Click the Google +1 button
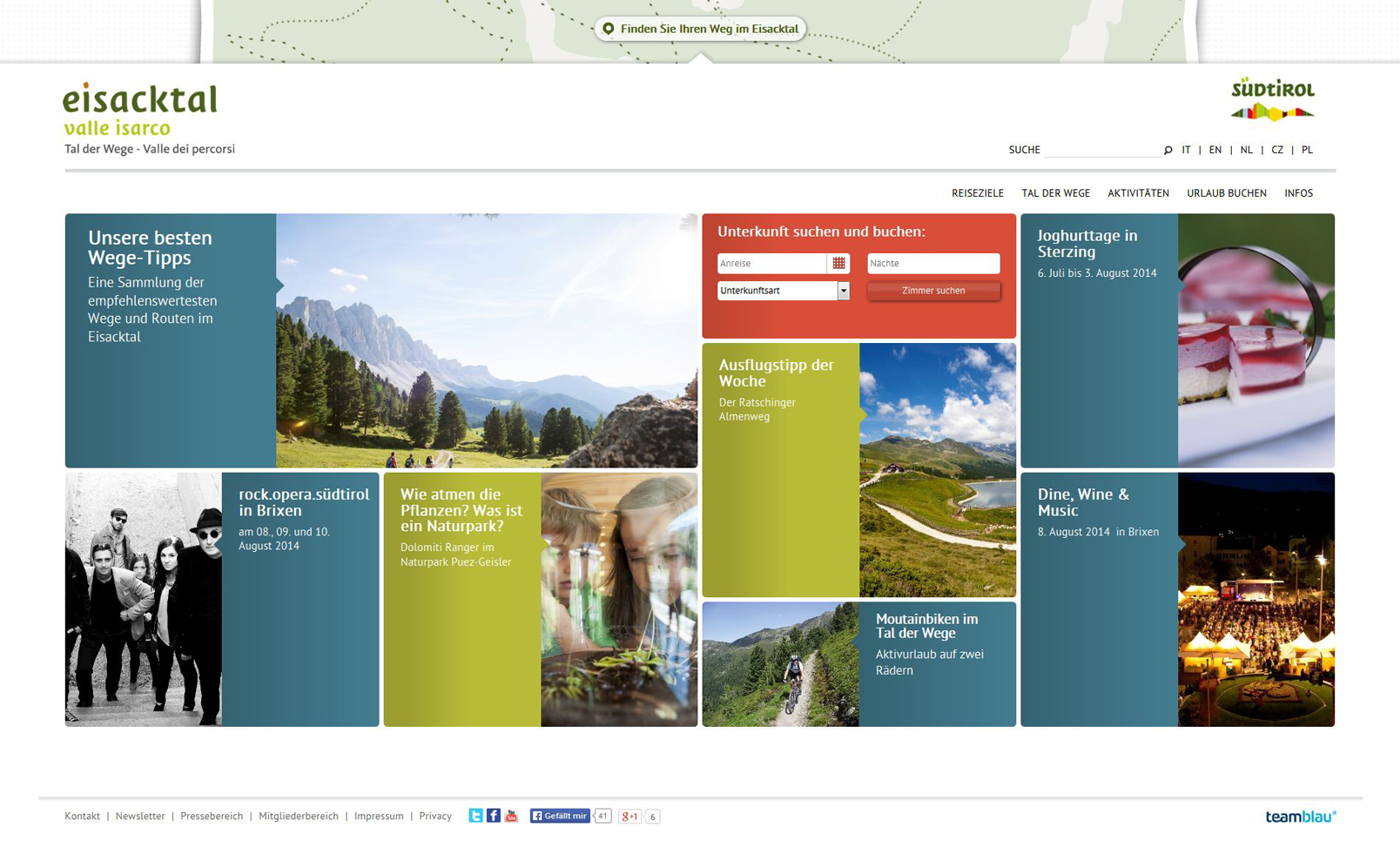 coord(629,817)
